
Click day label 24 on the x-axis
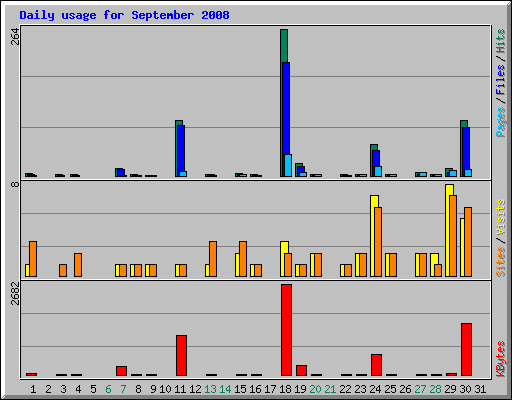point(375,389)
